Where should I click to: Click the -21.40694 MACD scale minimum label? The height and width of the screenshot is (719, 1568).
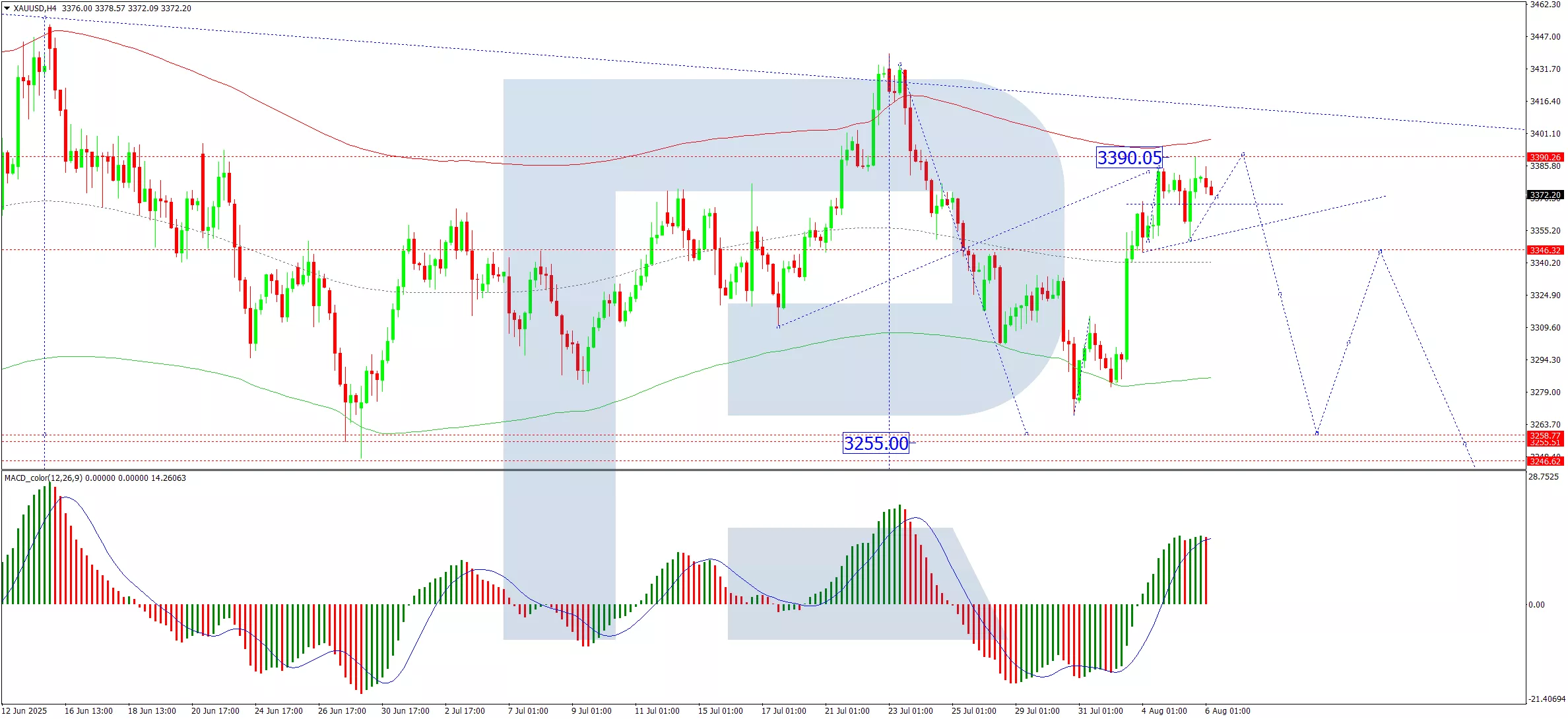coord(1546,699)
